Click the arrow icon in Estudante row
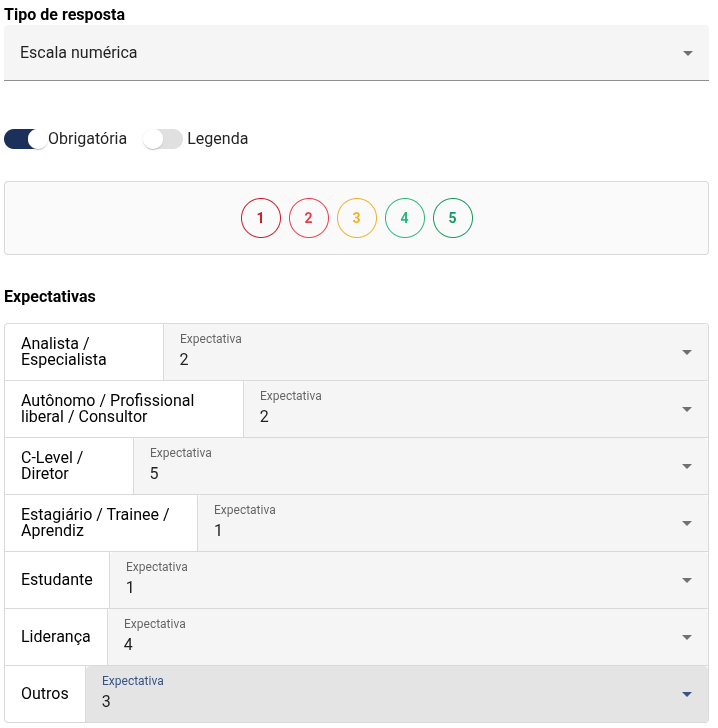 687,581
